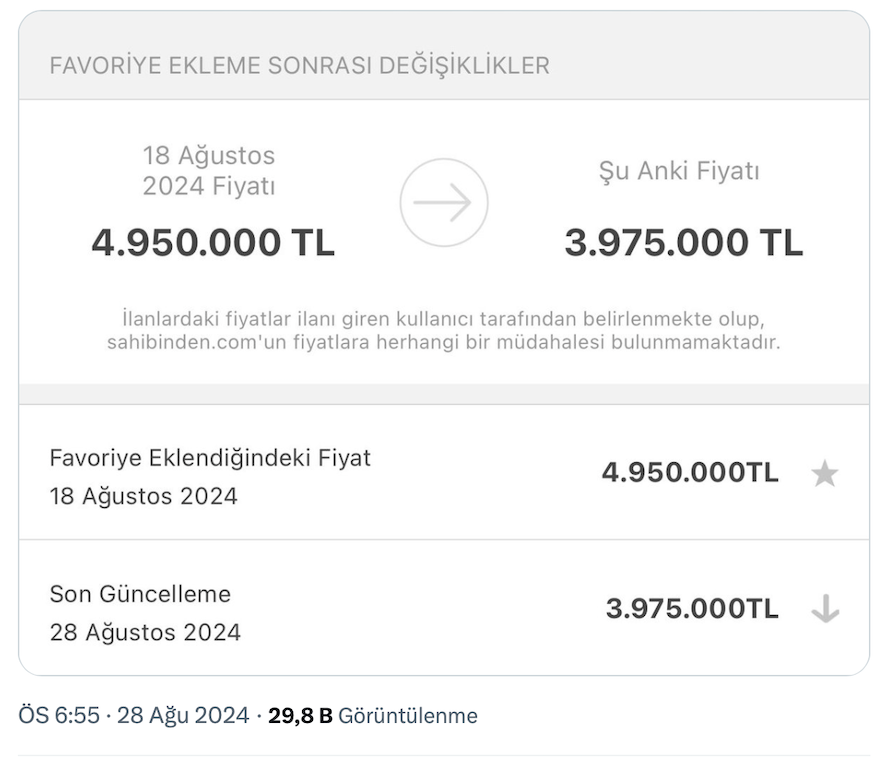Click the Favoriye Eklendiğindeki Fiyat row title
892x760 pixels.
click(x=210, y=458)
